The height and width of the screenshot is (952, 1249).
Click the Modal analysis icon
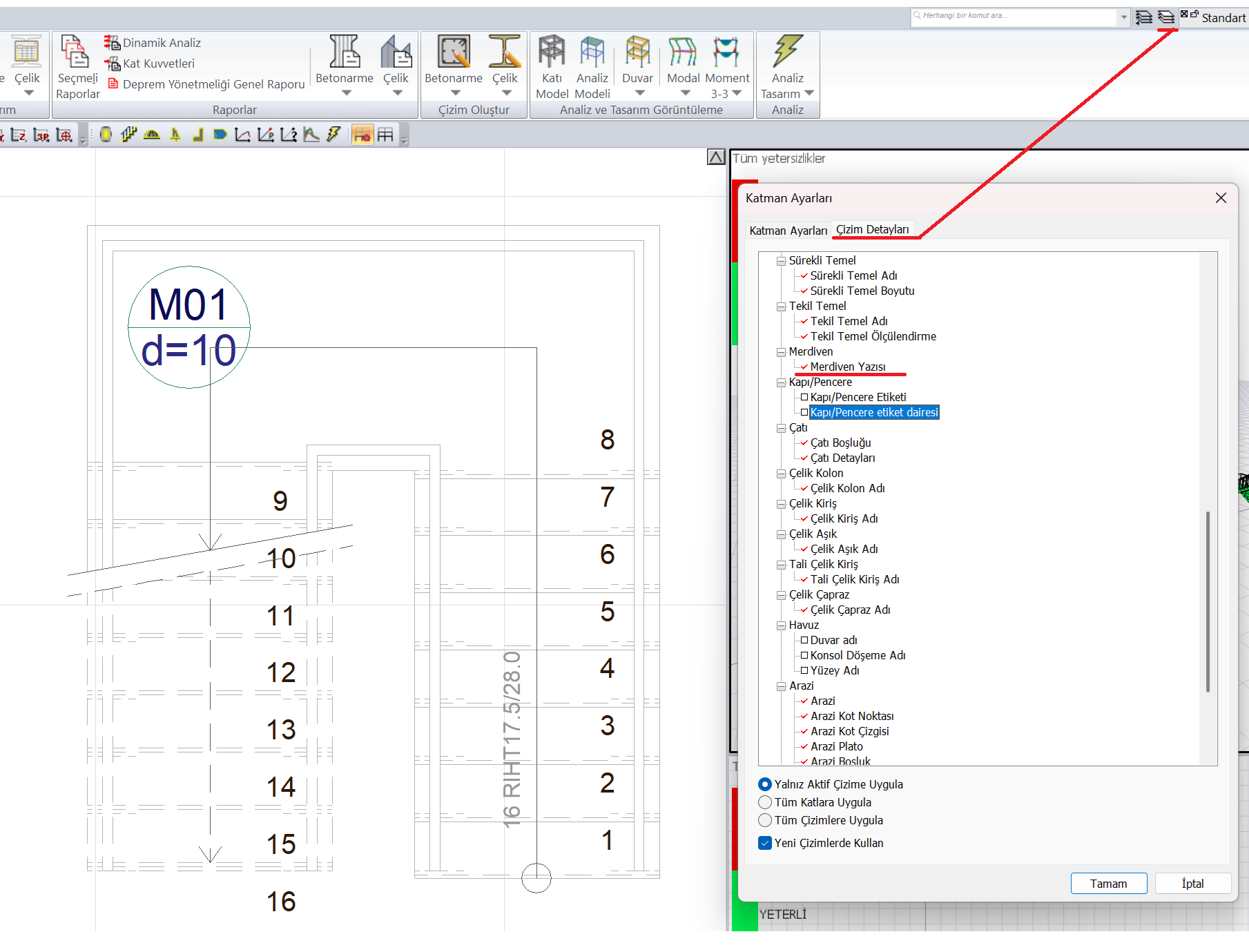[x=683, y=52]
